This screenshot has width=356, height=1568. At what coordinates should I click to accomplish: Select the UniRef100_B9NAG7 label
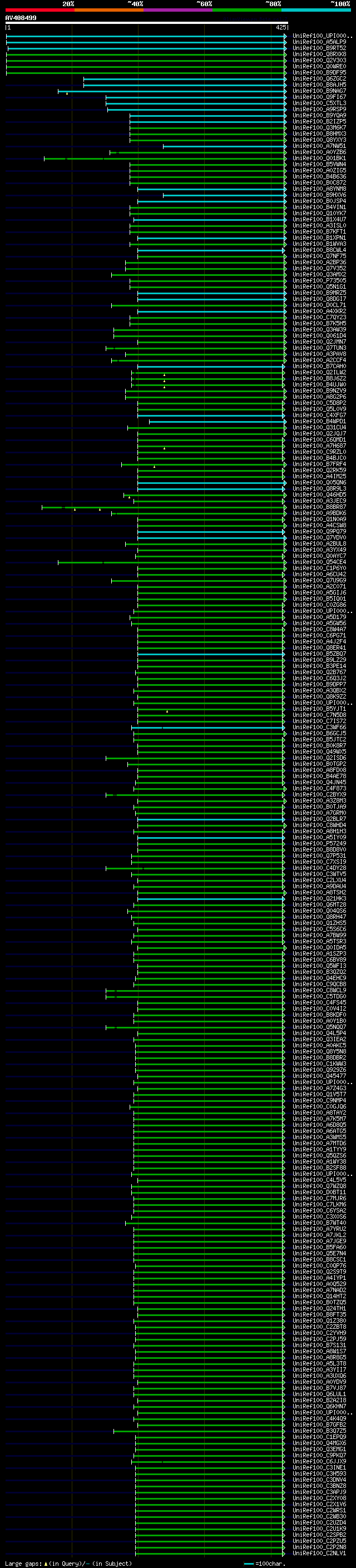point(319,91)
